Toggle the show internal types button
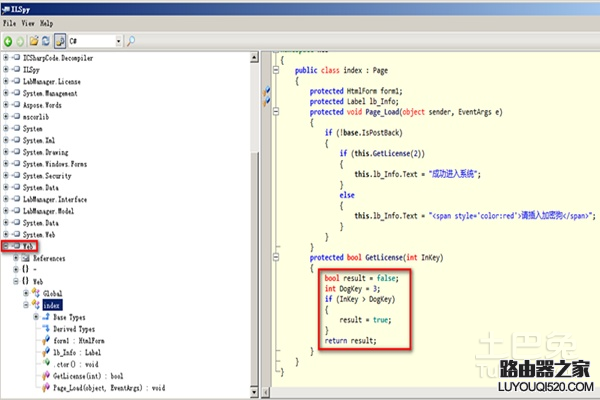 point(60,41)
